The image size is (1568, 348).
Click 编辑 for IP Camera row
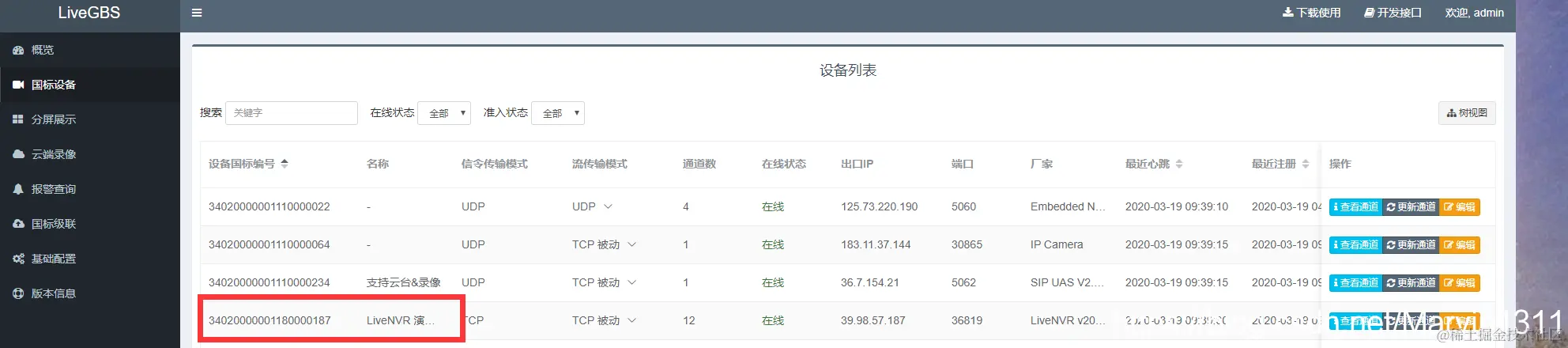(x=1460, y=245)
